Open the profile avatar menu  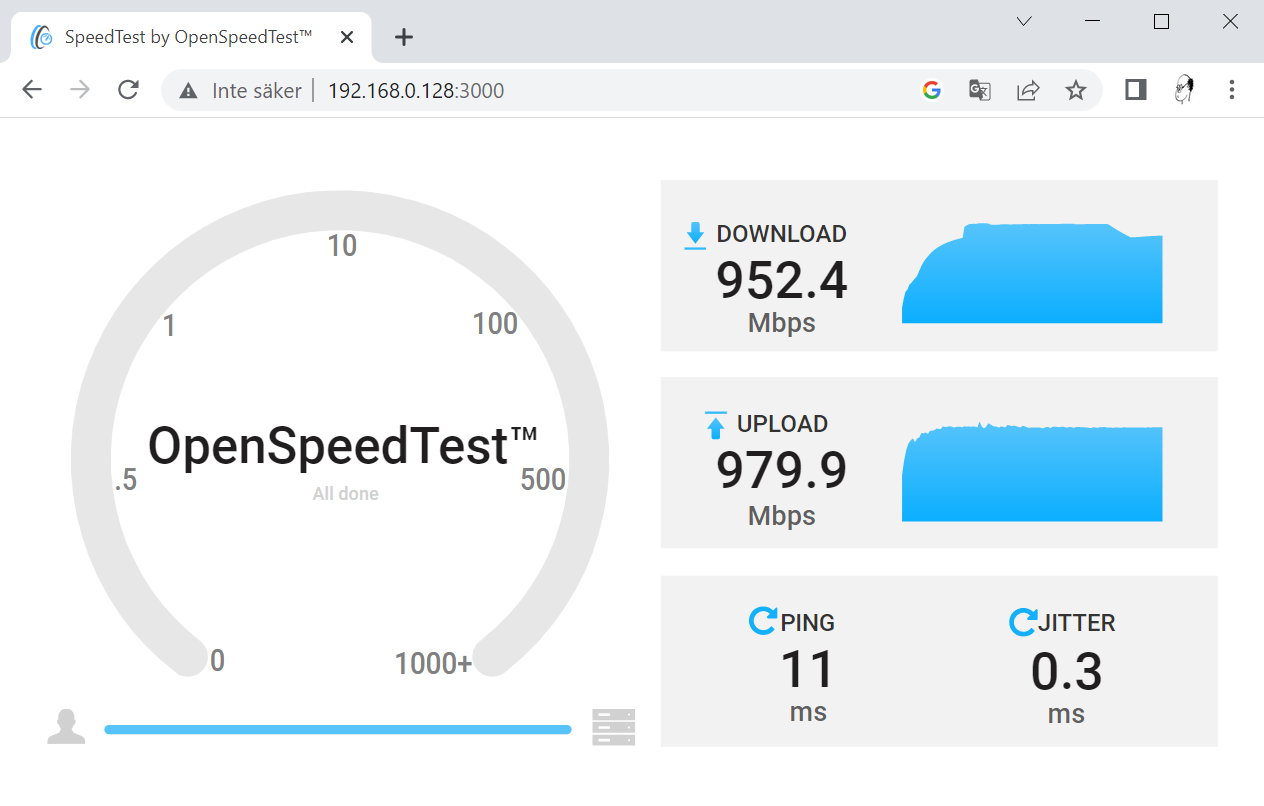(x=1184, y=90)
